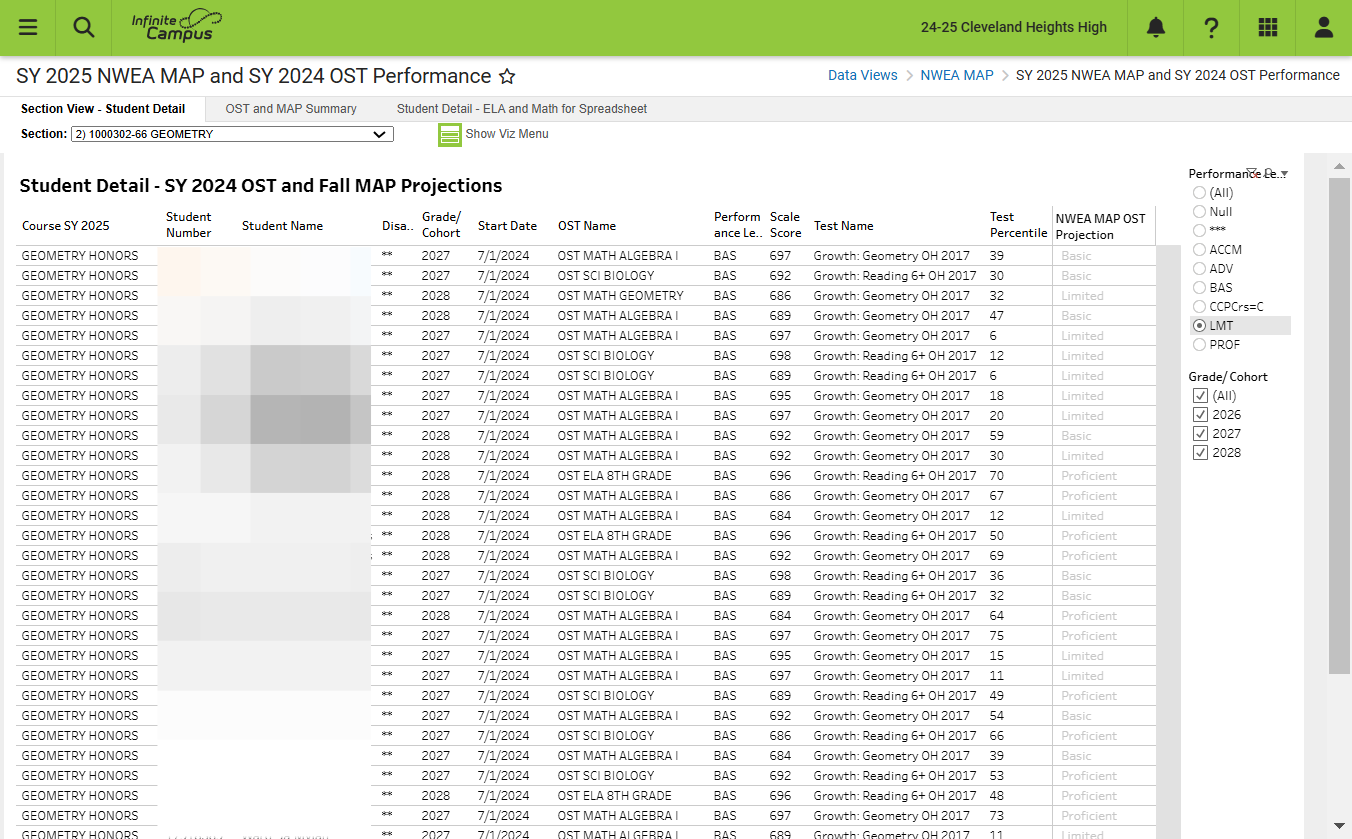Click the Student Name column header
This screenshot has width=1352, height=839.
pyautogui.click(x=282, y=226)
